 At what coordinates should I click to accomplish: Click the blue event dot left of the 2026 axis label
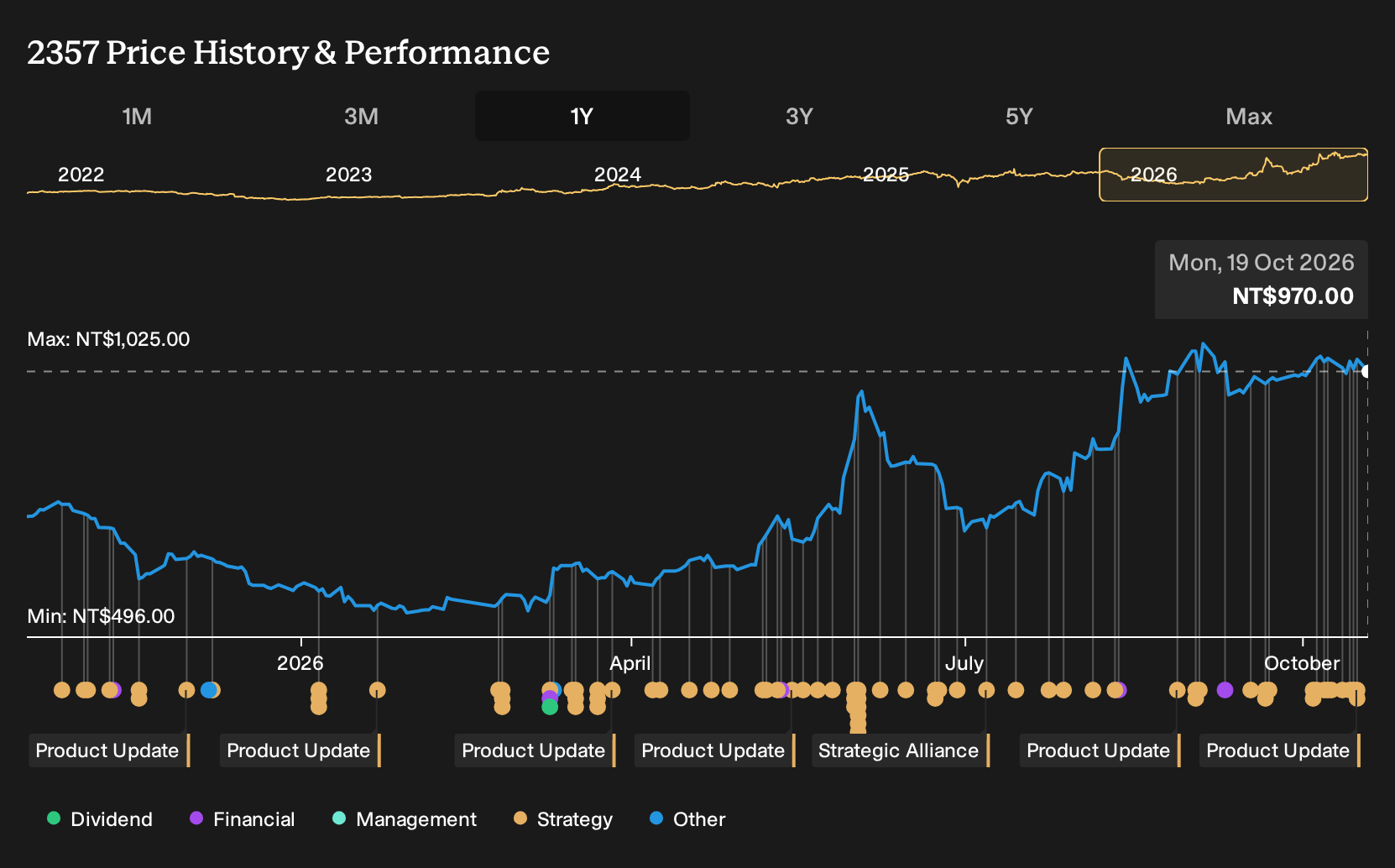[x=208, y=690]
